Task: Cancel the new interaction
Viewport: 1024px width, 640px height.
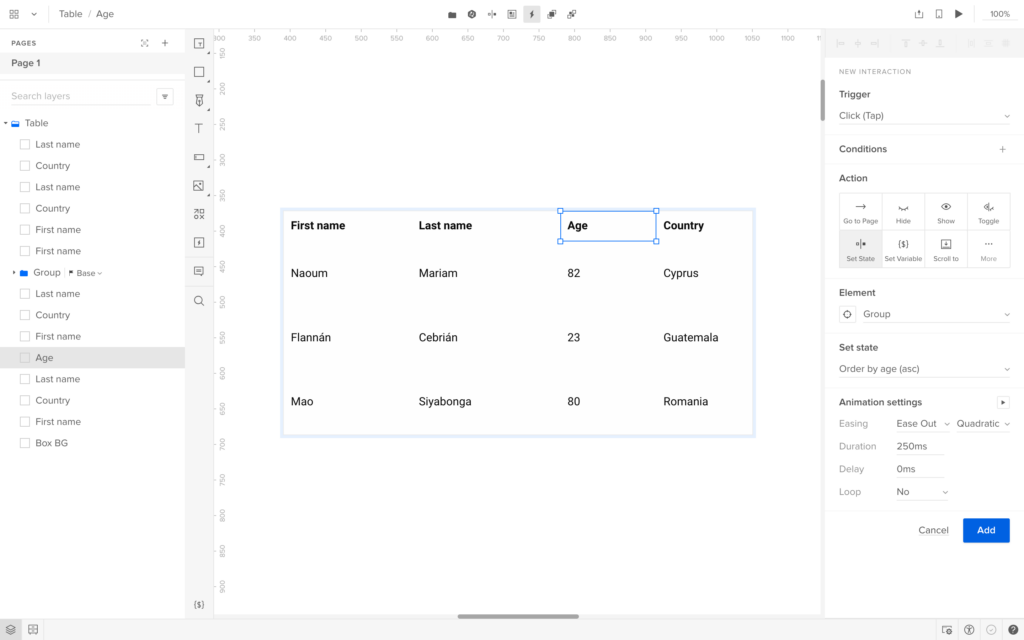Action: pos(933,530)
